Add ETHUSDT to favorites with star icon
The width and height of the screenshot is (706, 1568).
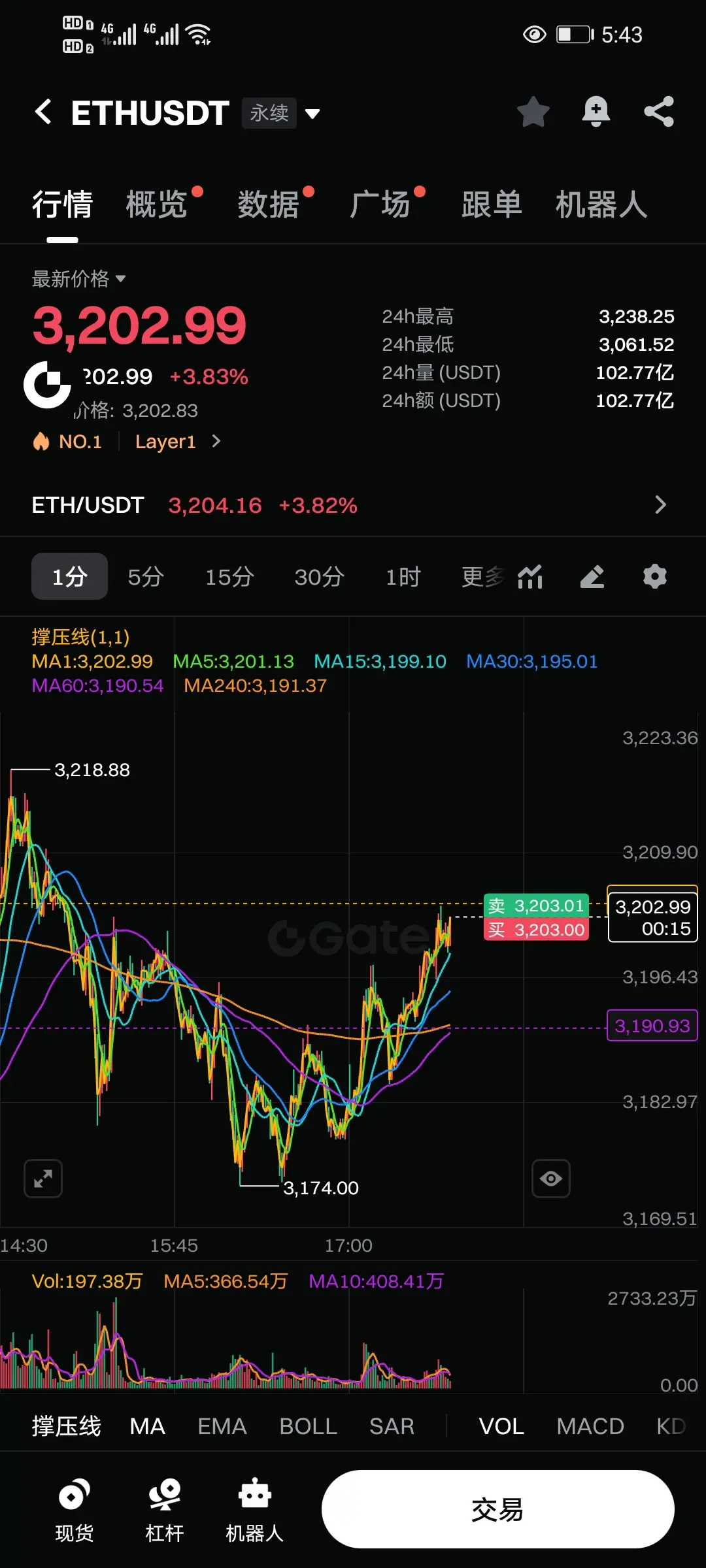tap(533, 112)
